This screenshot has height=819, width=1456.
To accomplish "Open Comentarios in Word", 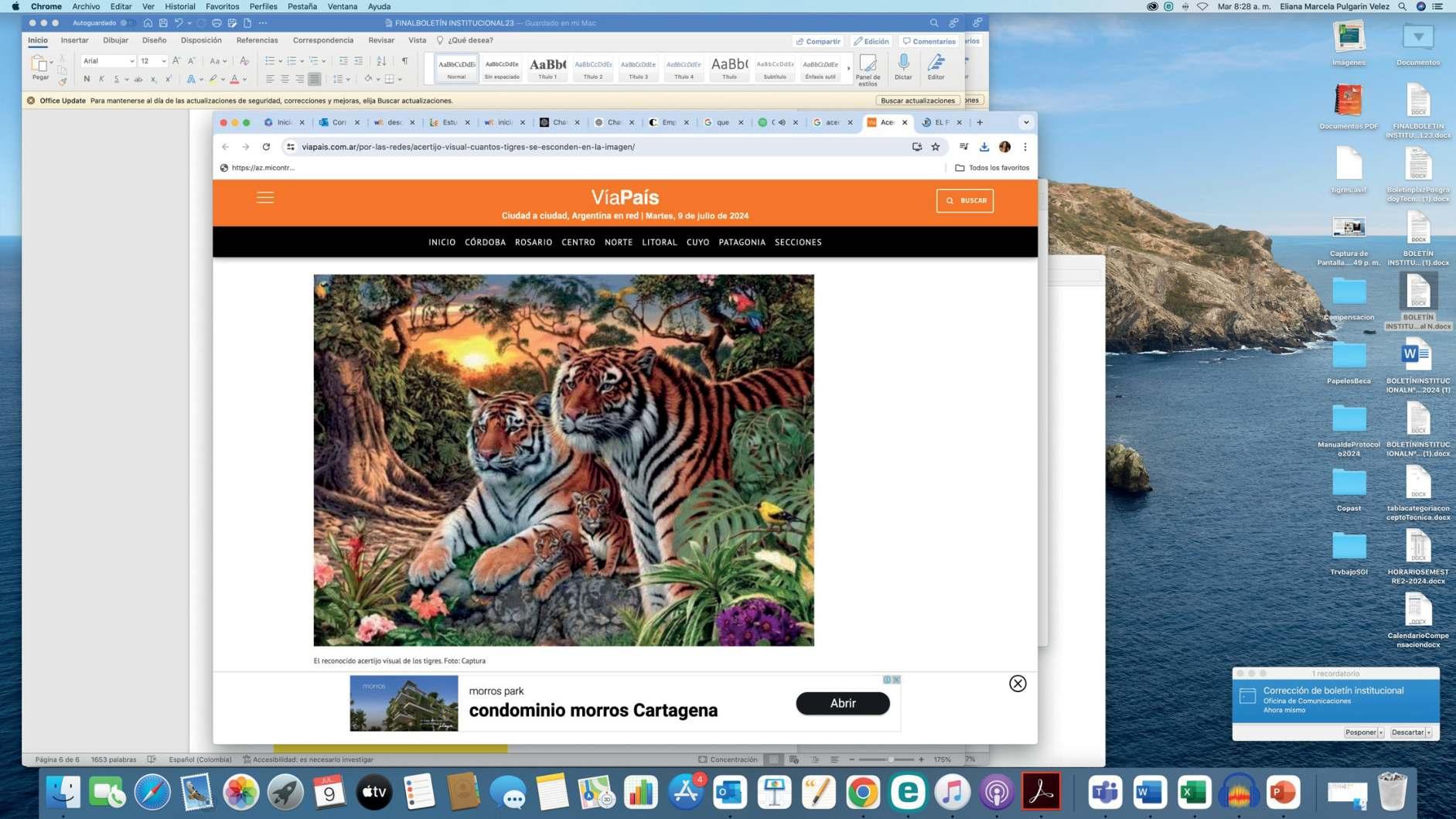I will (x=929, y=41).
